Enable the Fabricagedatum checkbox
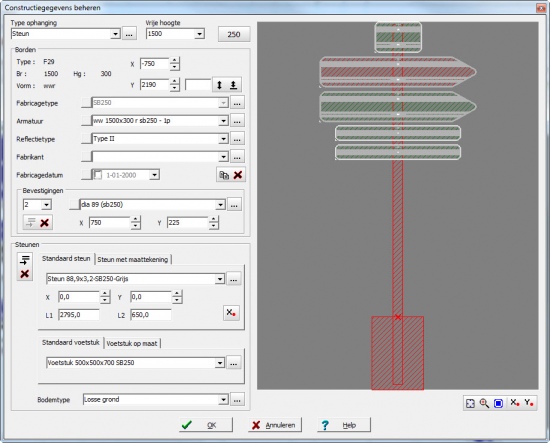 (98, 175)
